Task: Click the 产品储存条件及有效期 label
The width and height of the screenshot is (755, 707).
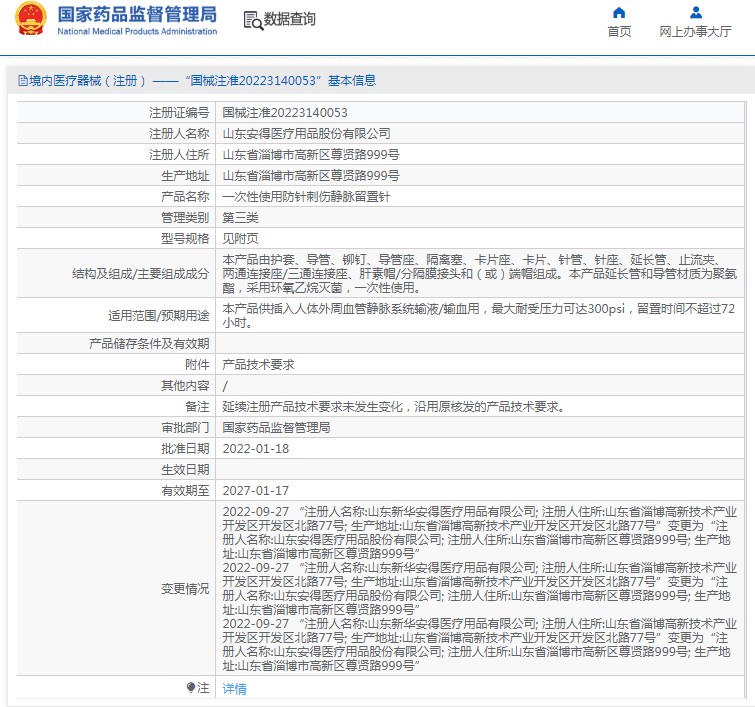Action: tap(149, 343)
